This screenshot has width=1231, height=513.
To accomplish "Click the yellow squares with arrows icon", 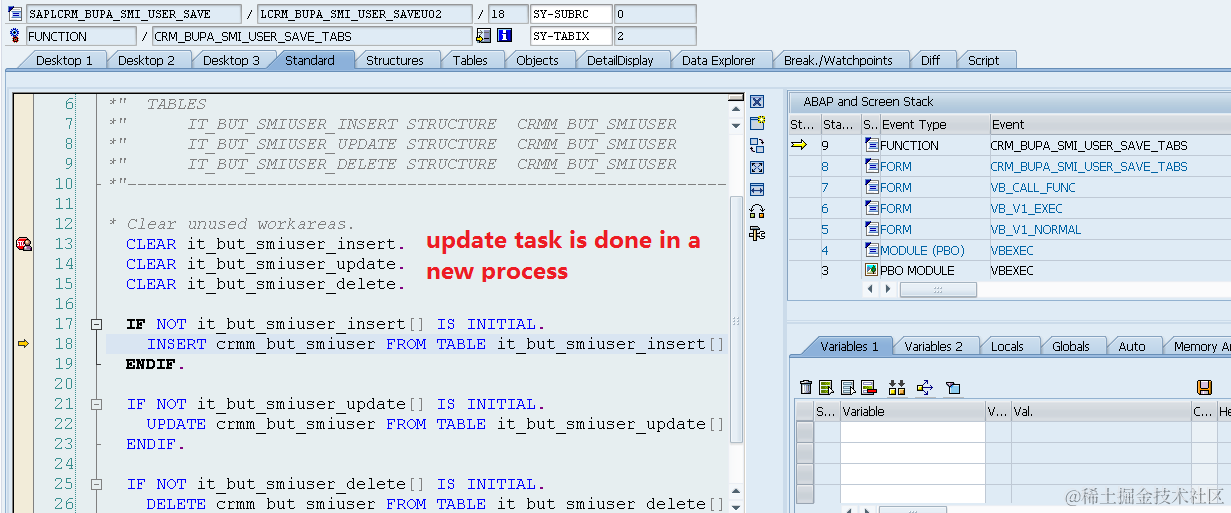I will click(x=897, y=387).
